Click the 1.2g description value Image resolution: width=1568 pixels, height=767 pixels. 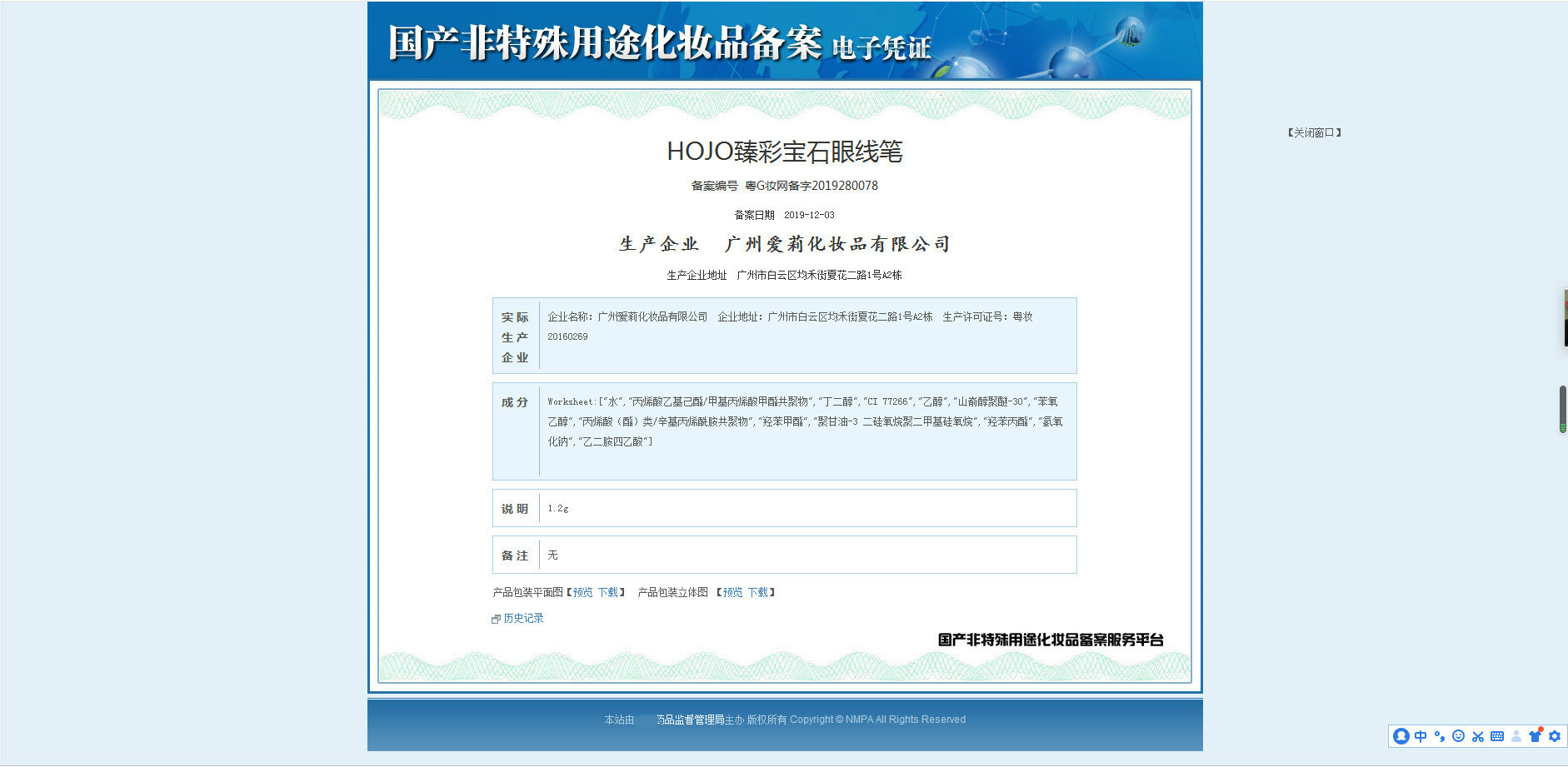558,508
